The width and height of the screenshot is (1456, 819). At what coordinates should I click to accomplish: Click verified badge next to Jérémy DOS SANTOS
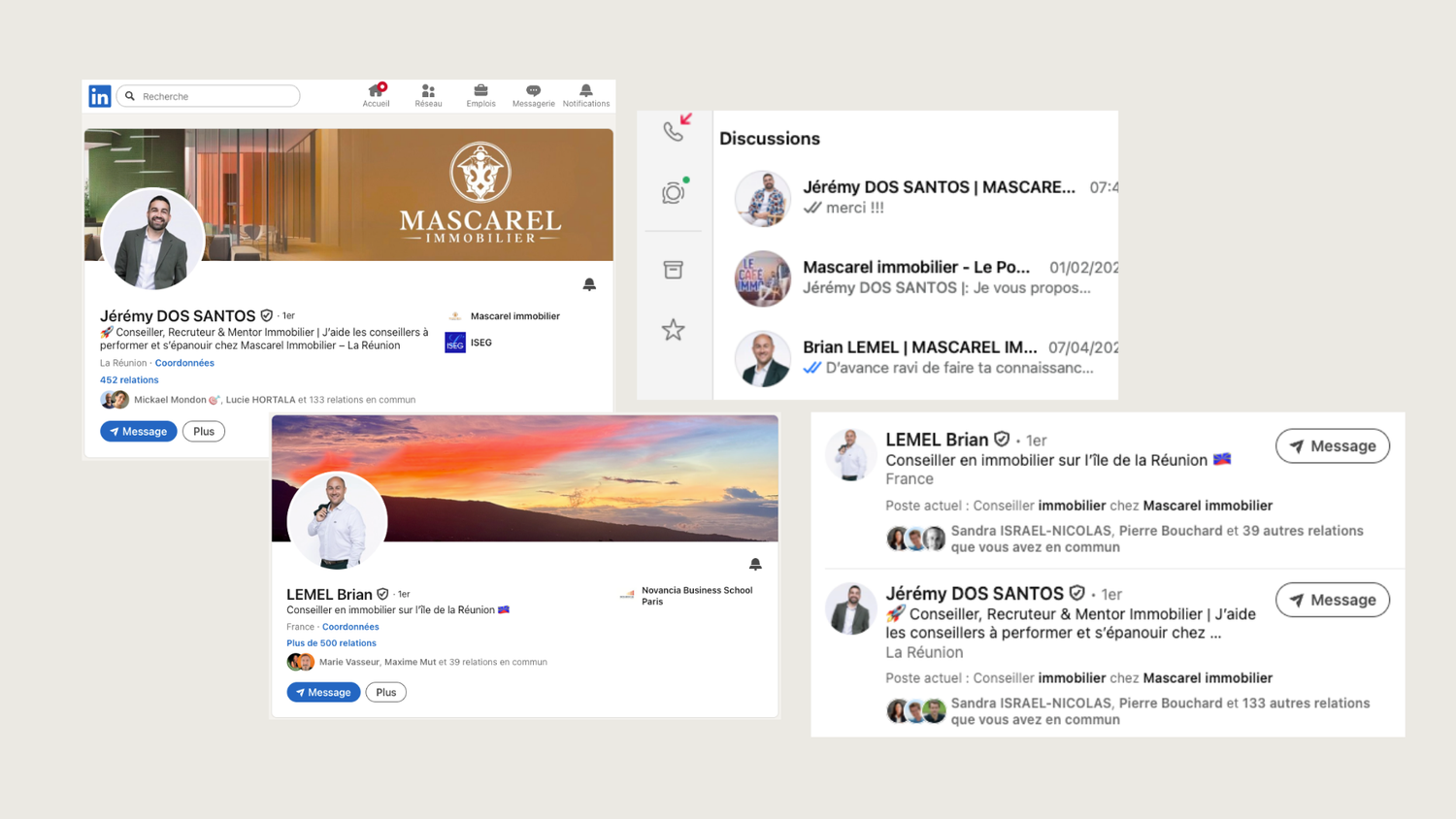pos(267,315)
